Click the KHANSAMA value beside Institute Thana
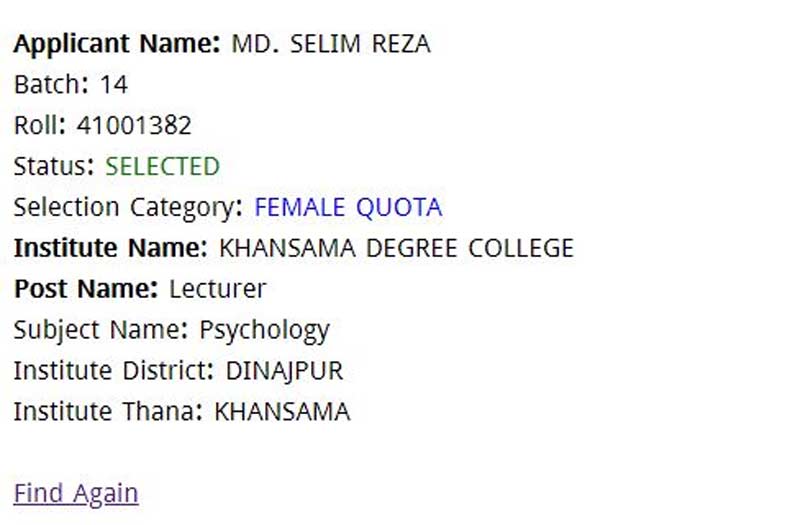 tap(282, 411)
